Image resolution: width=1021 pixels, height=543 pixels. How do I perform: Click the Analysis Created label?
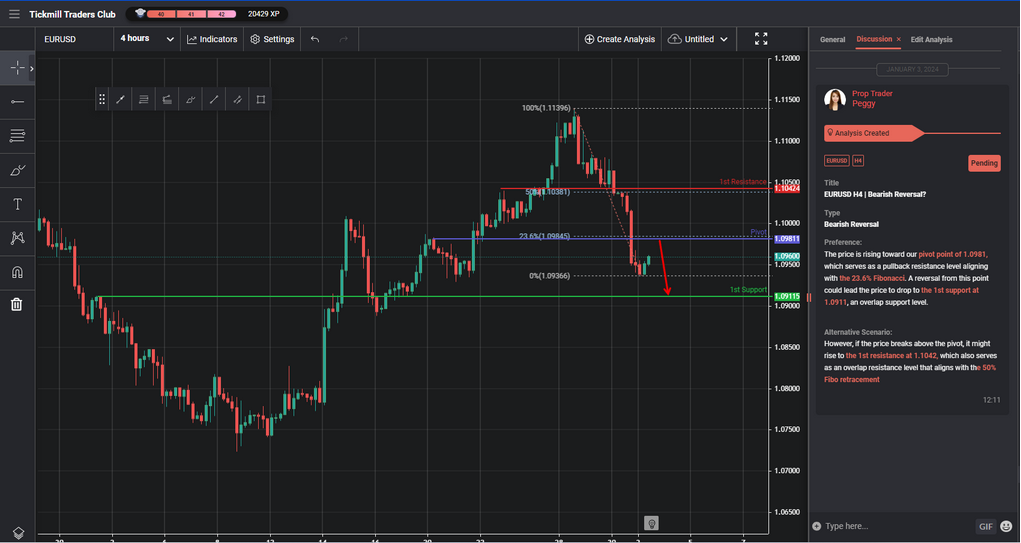click(x=861, y=133)
